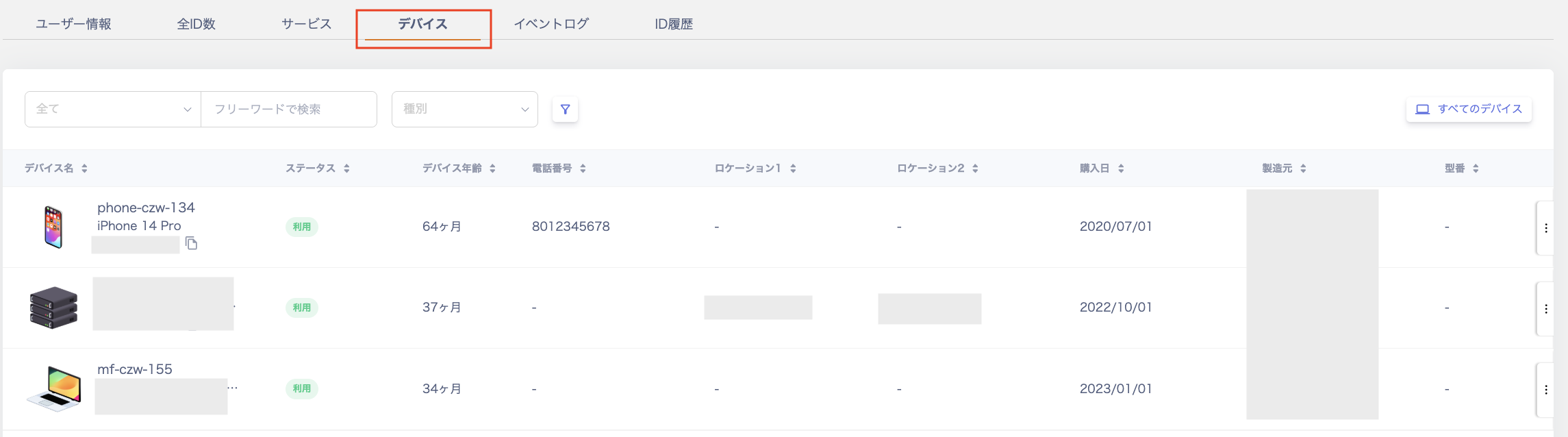Viewport: 1568px width, 437px height.
Task: Open the 全て search scope dropdown
Action: 113,109
